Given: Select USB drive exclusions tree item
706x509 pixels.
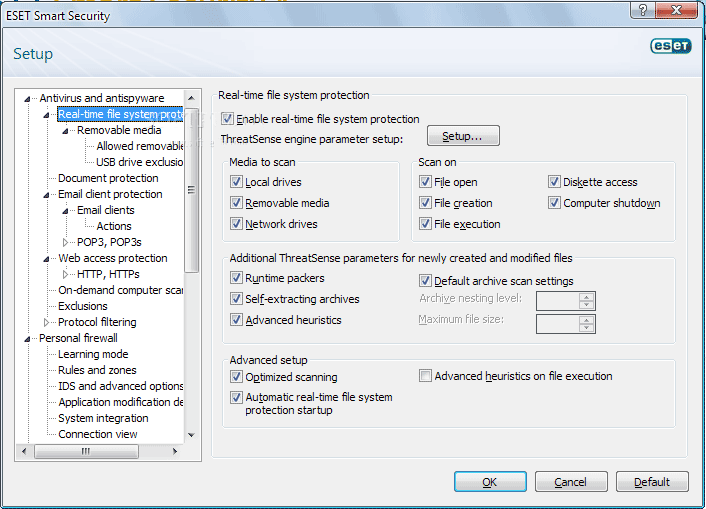Looking at the screenshot, I should (139, 162).
